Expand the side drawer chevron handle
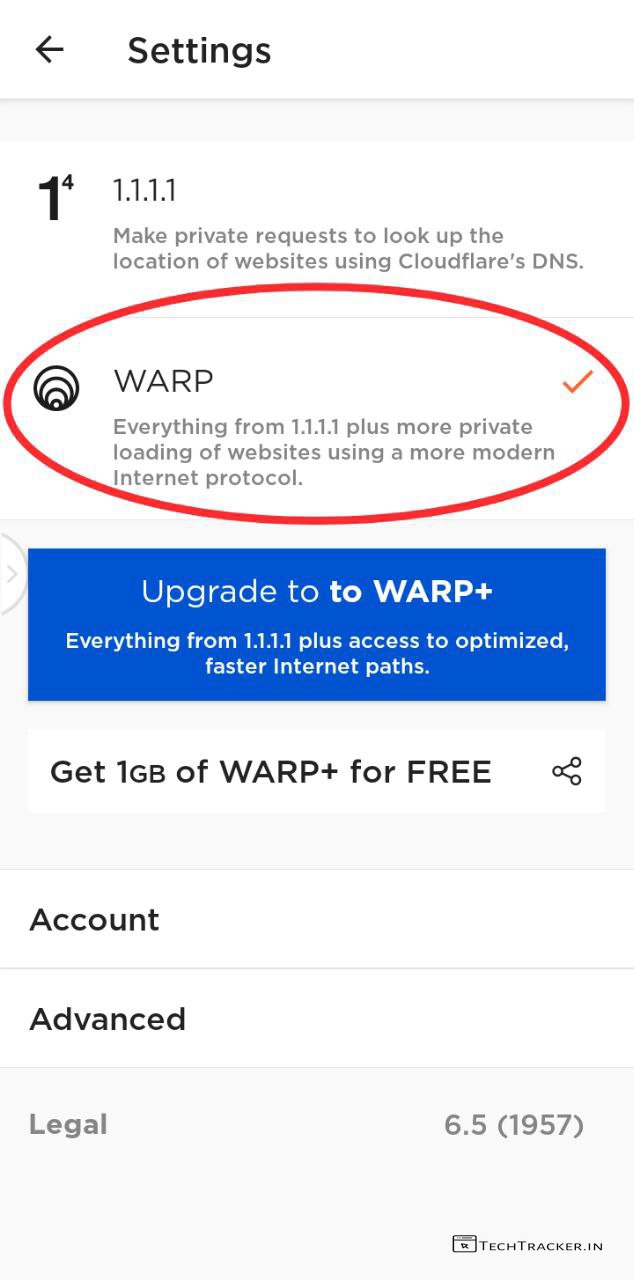Screen dimensions: 634x1280 (12, 574)
